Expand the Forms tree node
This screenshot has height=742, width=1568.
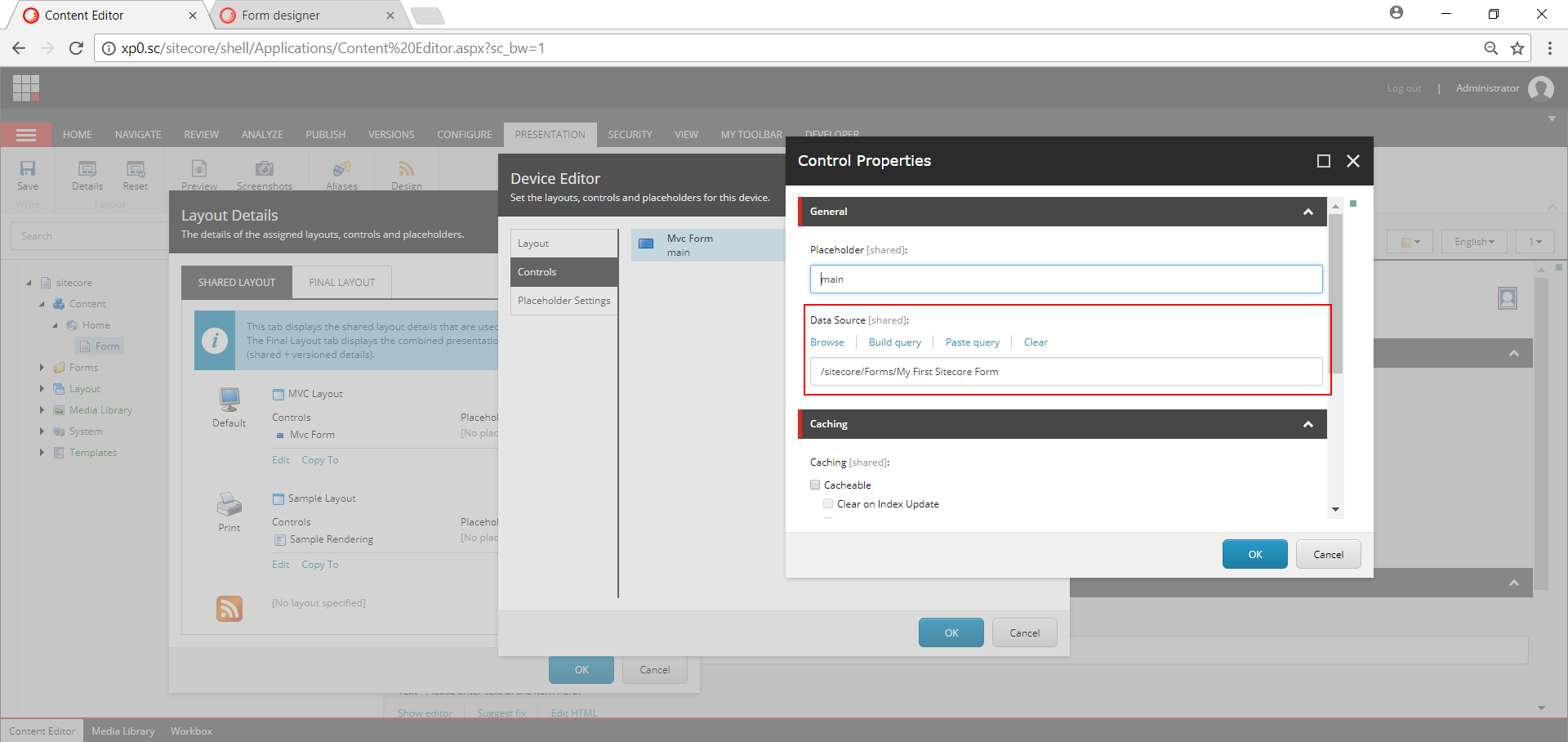pyautogui.click(x=42, y=368)
